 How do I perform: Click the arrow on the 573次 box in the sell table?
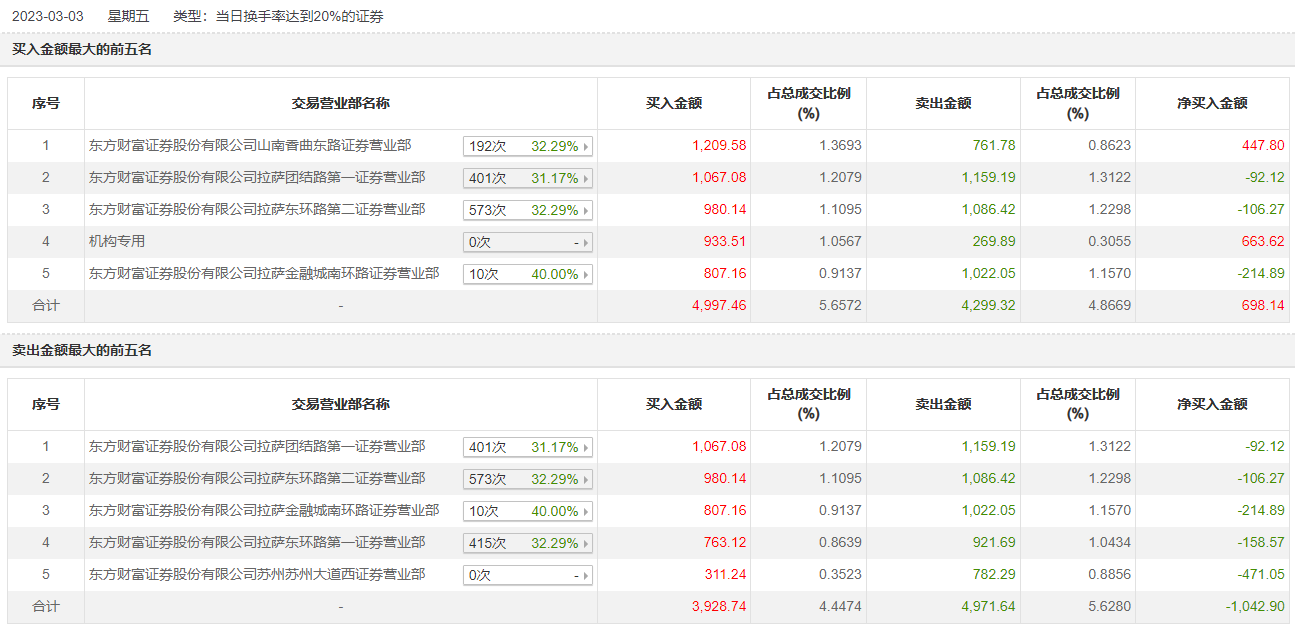coord(586,479)
